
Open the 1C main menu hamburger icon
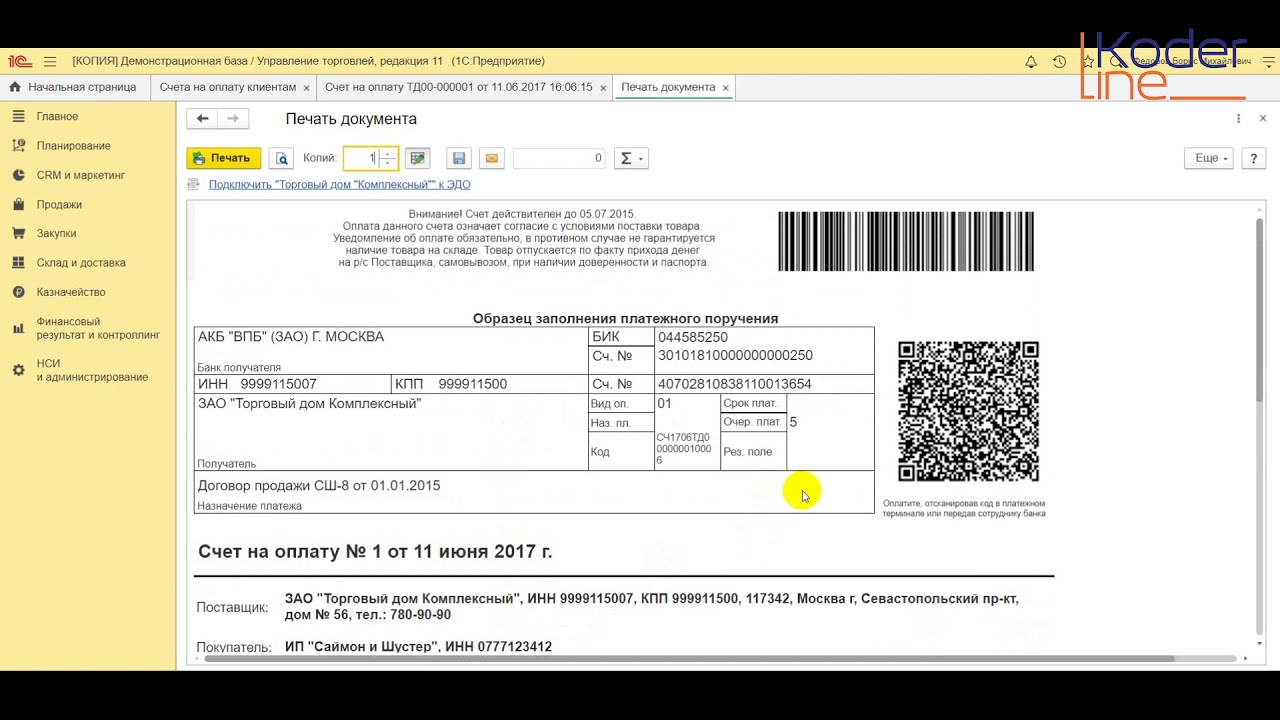pos(50,62)
